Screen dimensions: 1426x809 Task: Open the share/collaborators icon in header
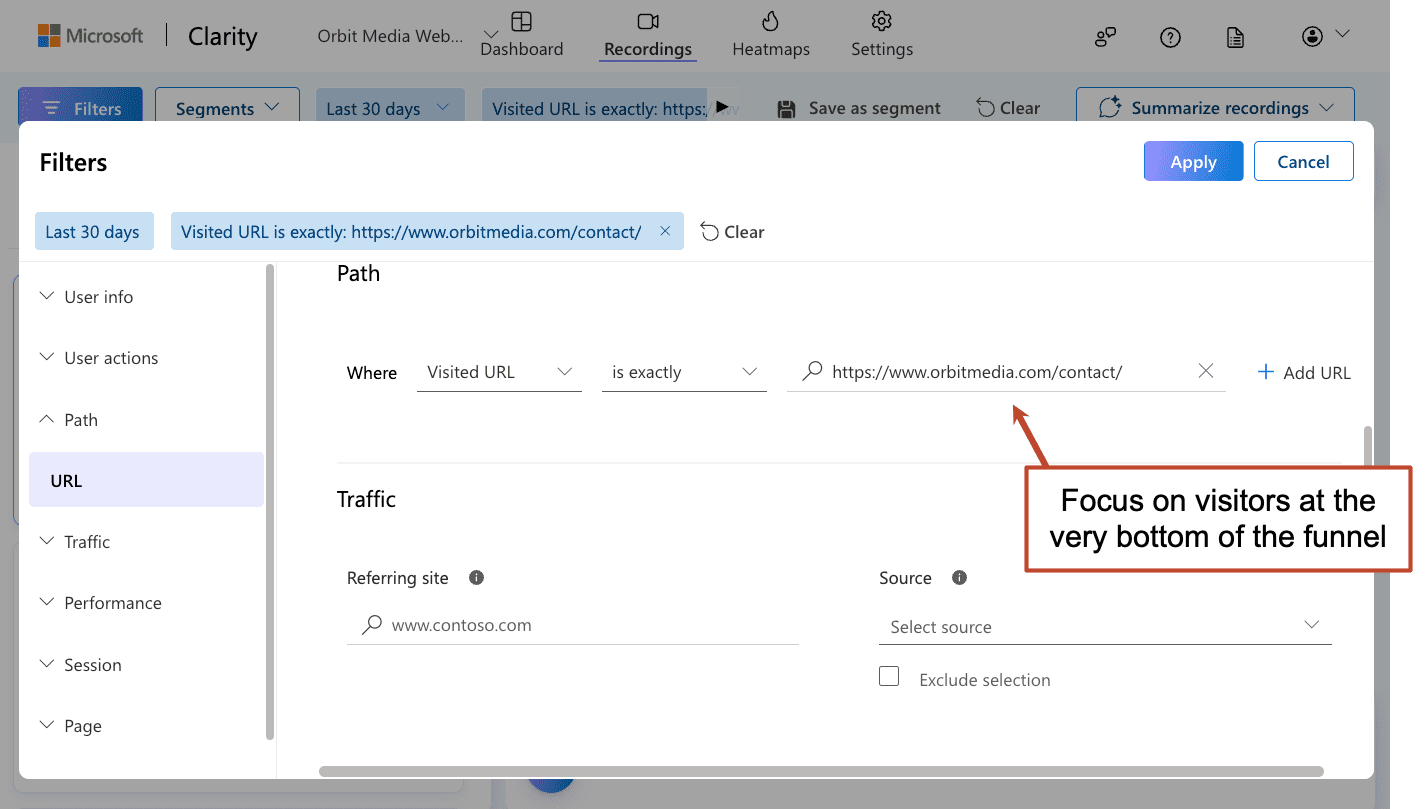click(1105, 37)
